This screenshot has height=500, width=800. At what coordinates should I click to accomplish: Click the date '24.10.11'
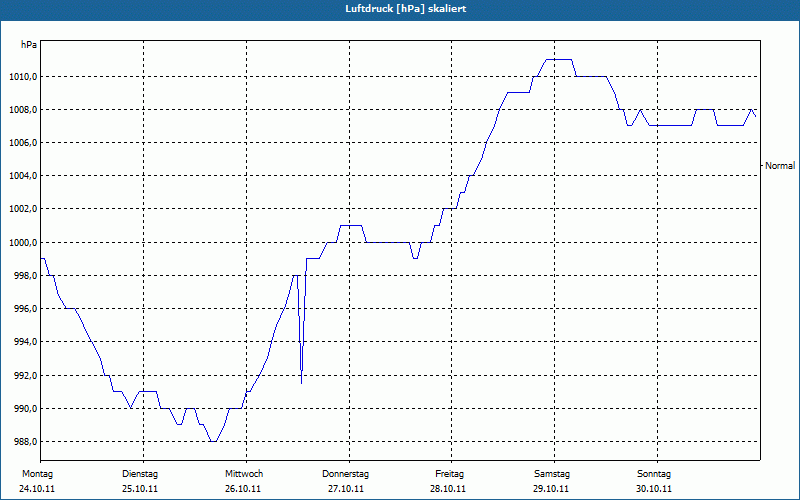coord(37,489)
